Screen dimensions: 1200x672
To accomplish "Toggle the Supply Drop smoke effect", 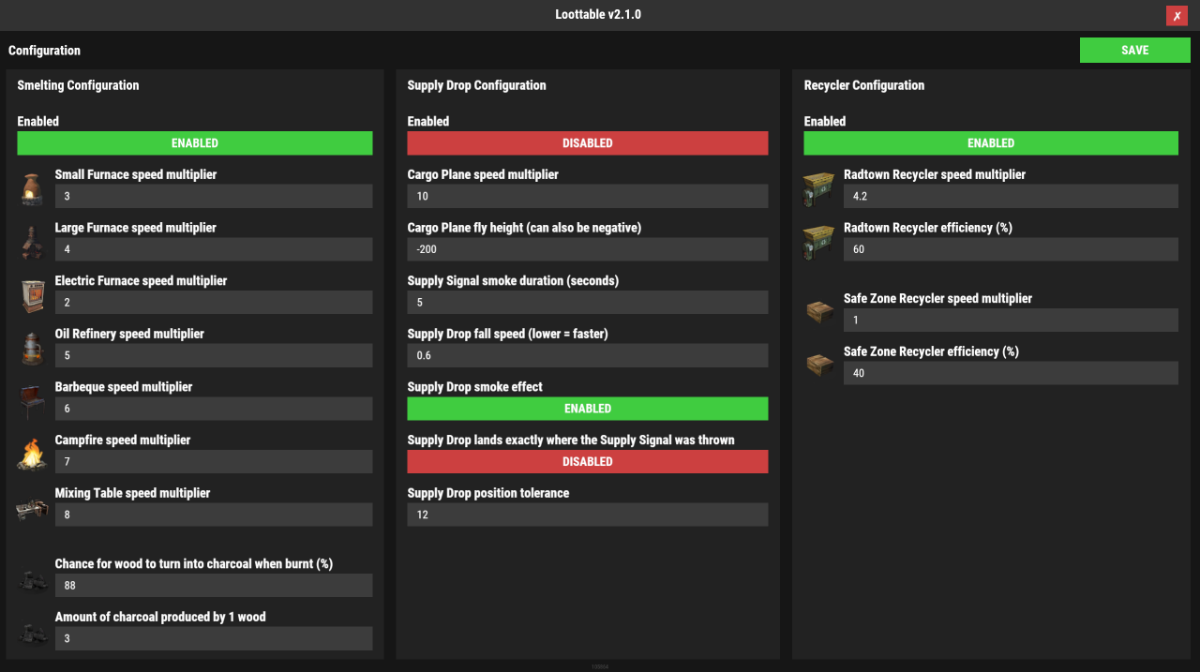I will coord(587,408).
